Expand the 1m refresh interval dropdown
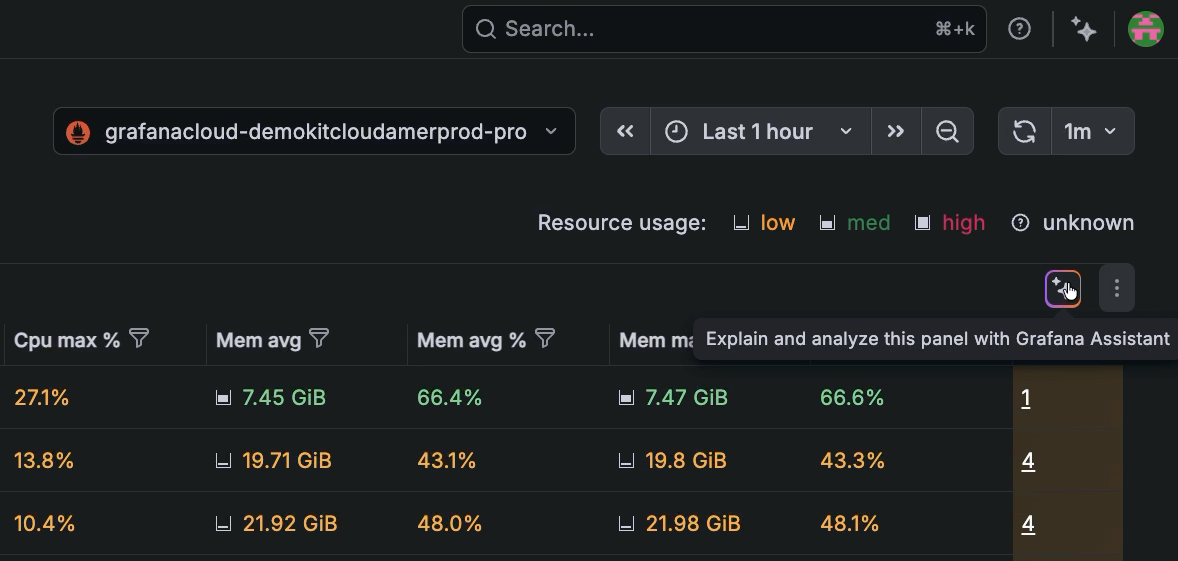Screen dimensions: 1178x561 pos(1092,131)
